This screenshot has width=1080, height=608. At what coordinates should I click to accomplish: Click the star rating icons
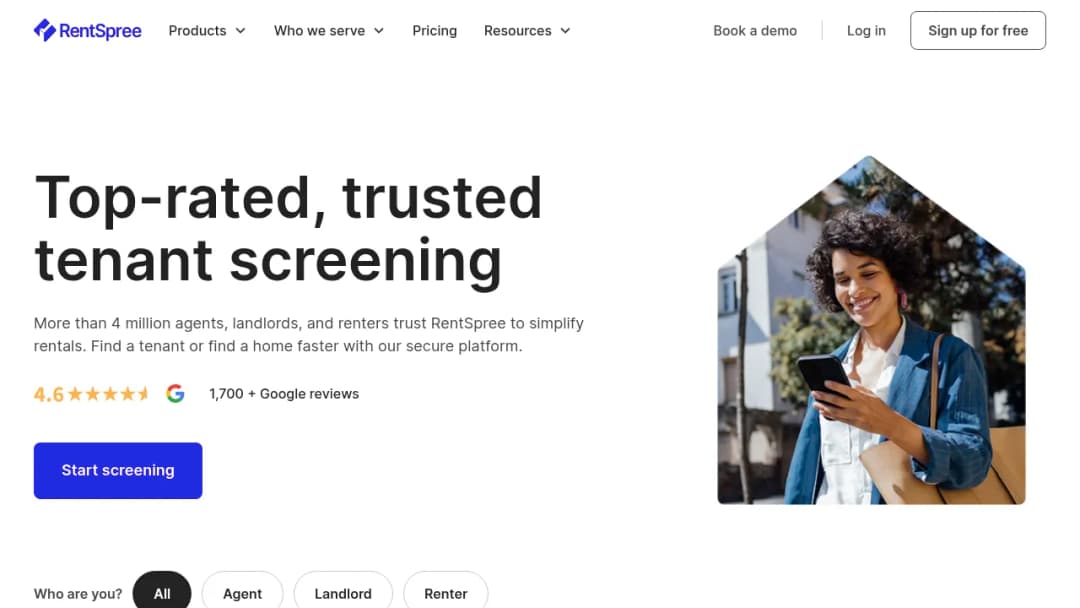click(108, 394)
